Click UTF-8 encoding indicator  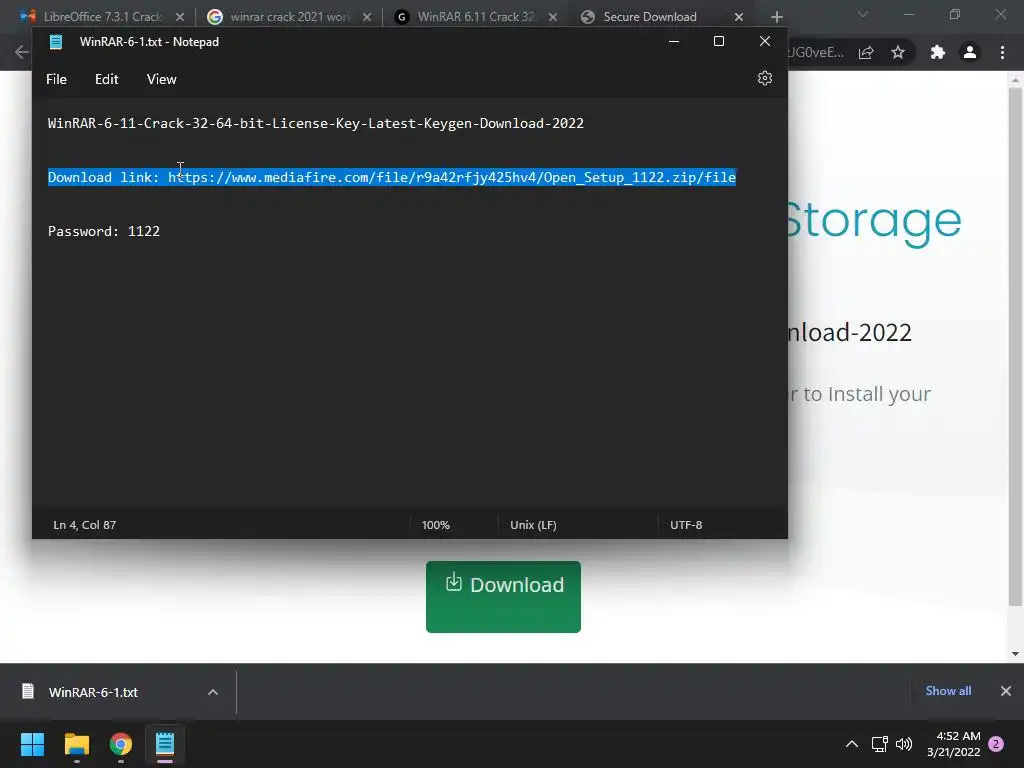coord(686,525)
